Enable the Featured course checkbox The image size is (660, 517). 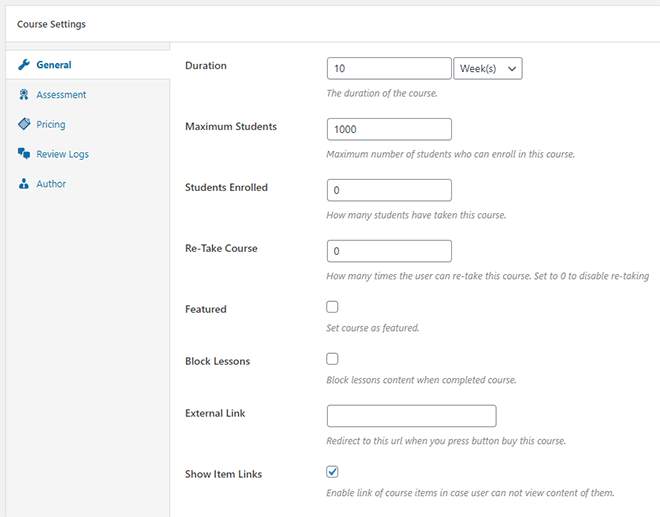click(333, 307)
